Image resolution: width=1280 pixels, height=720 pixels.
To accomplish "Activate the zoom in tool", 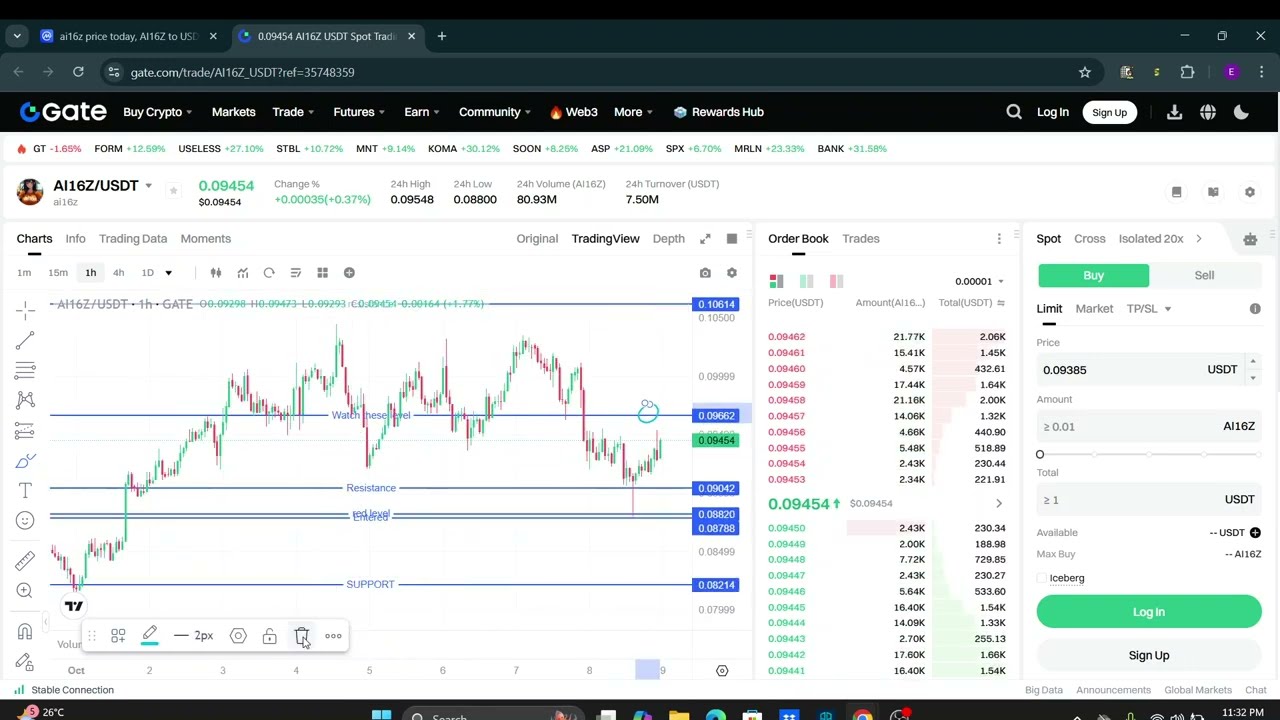I will coord(25,590).
